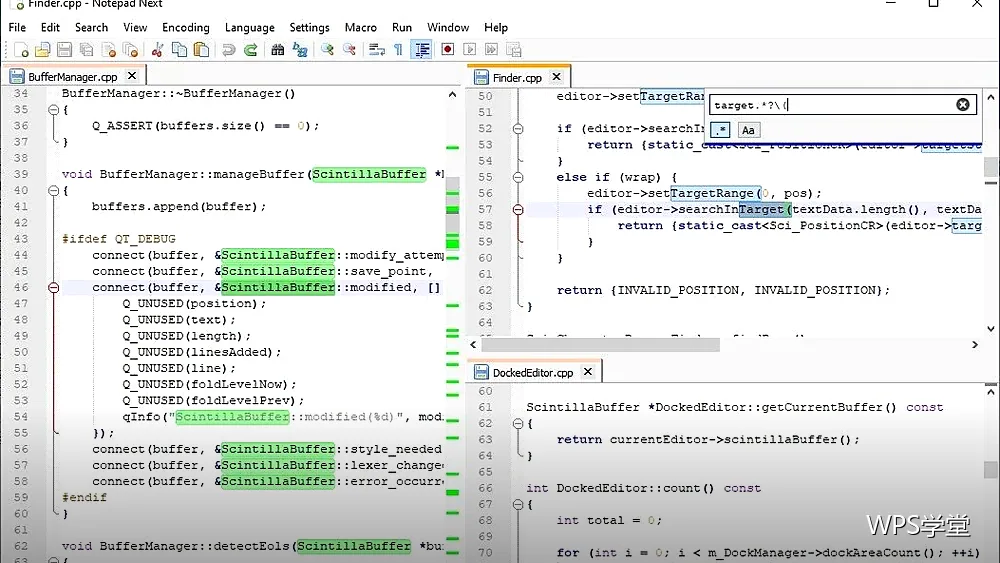The width and height of the screenshot is (1000, 563).
Task: Click the Save All toolbar icon
Action: (x=87, y=50)
